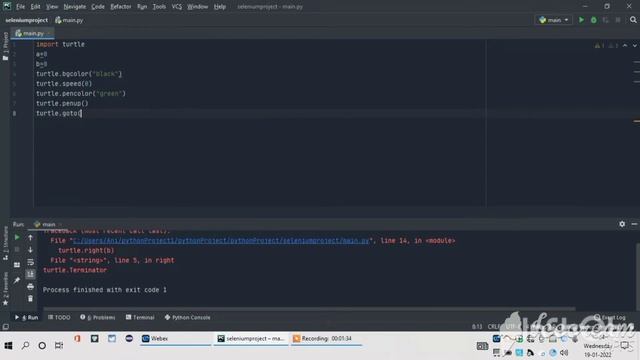Start the debug bug icon in top toolbar

pos(593,20)
